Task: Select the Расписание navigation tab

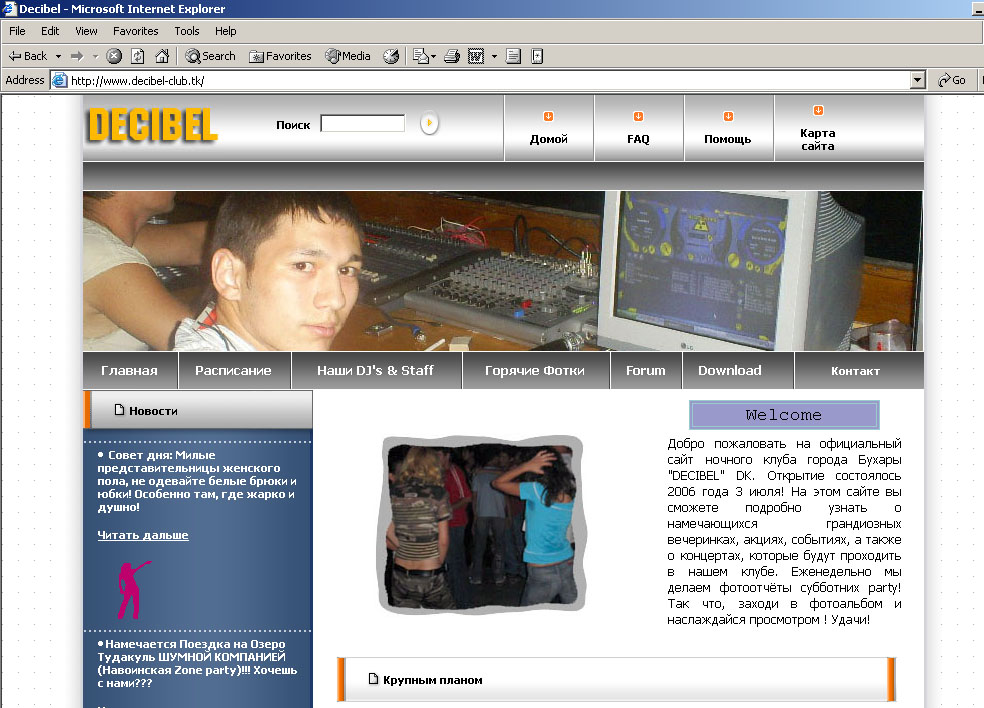Action: [x=233, y=370]
